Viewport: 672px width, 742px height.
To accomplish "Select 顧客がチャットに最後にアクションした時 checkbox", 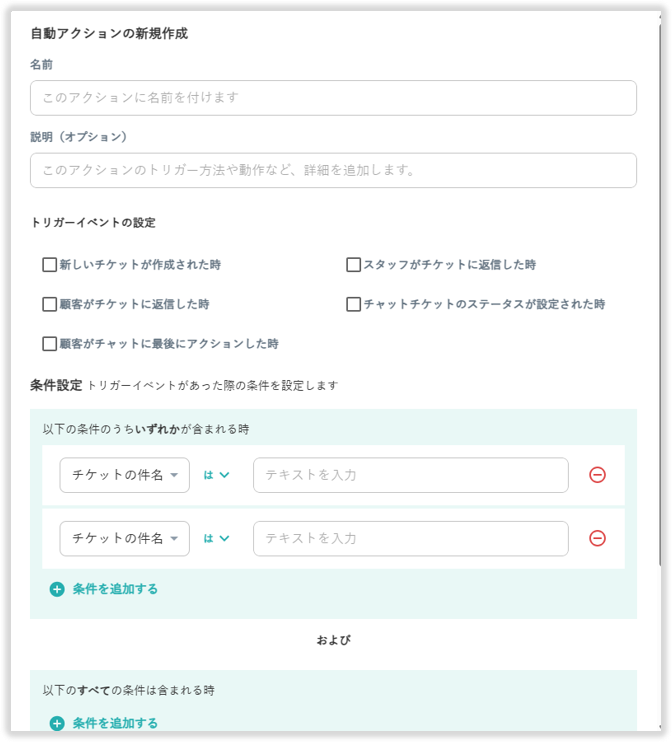I will click(49, 343).
